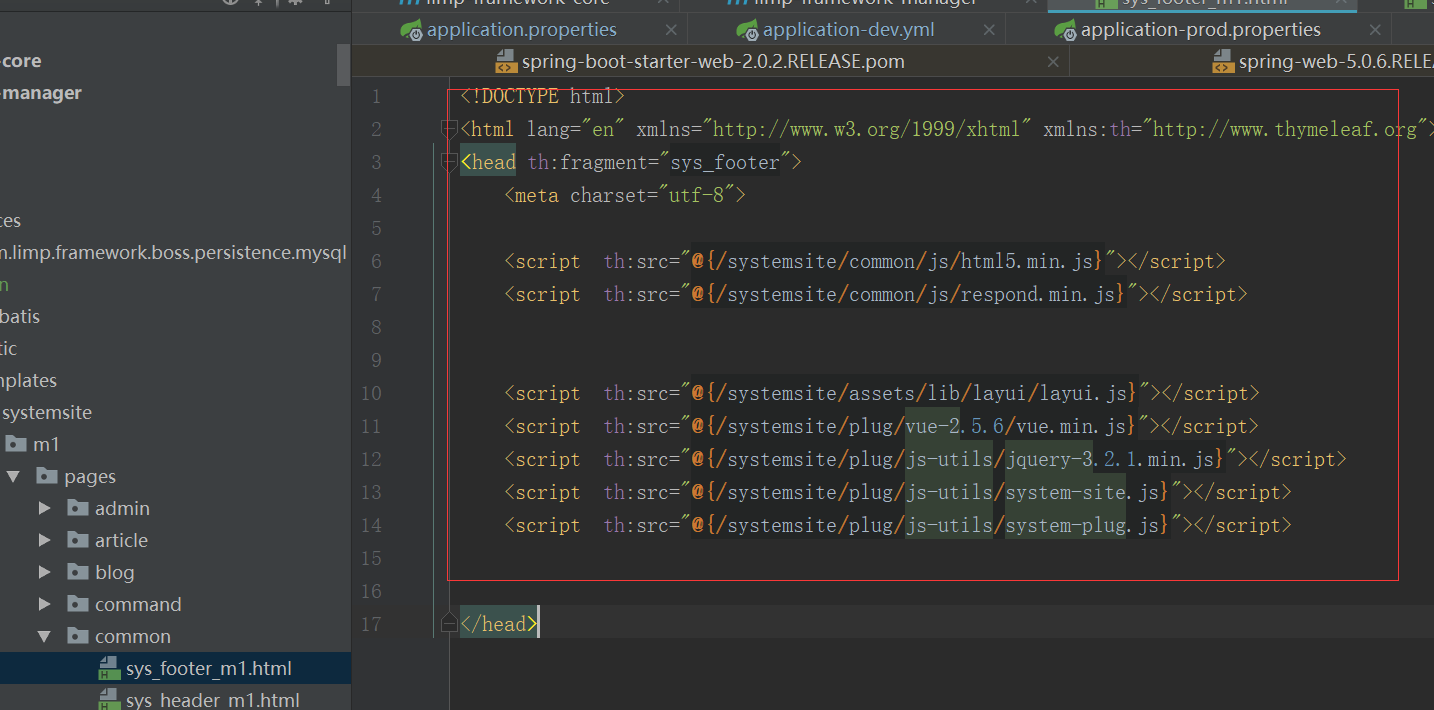Click the system-plug.js text on line 14
1434x710 pixels.
pos(1083,525)
